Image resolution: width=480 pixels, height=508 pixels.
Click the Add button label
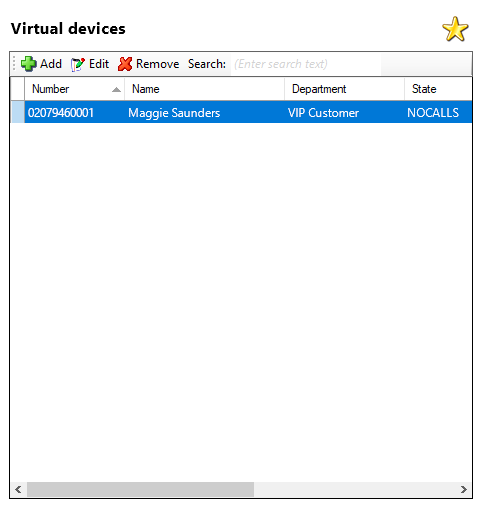pos(51,64)
